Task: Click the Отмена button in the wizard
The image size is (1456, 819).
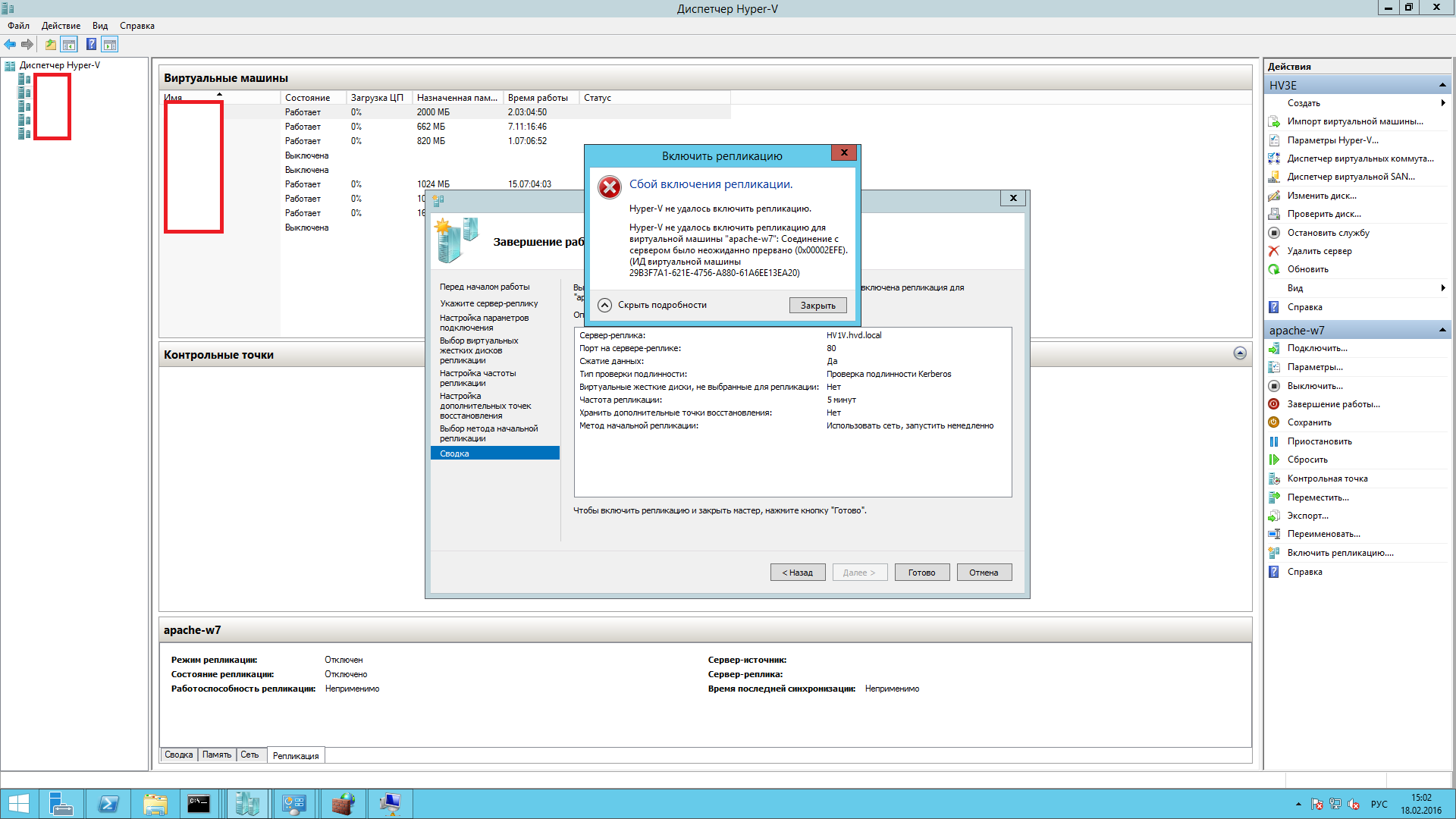Action: (984, 573)
